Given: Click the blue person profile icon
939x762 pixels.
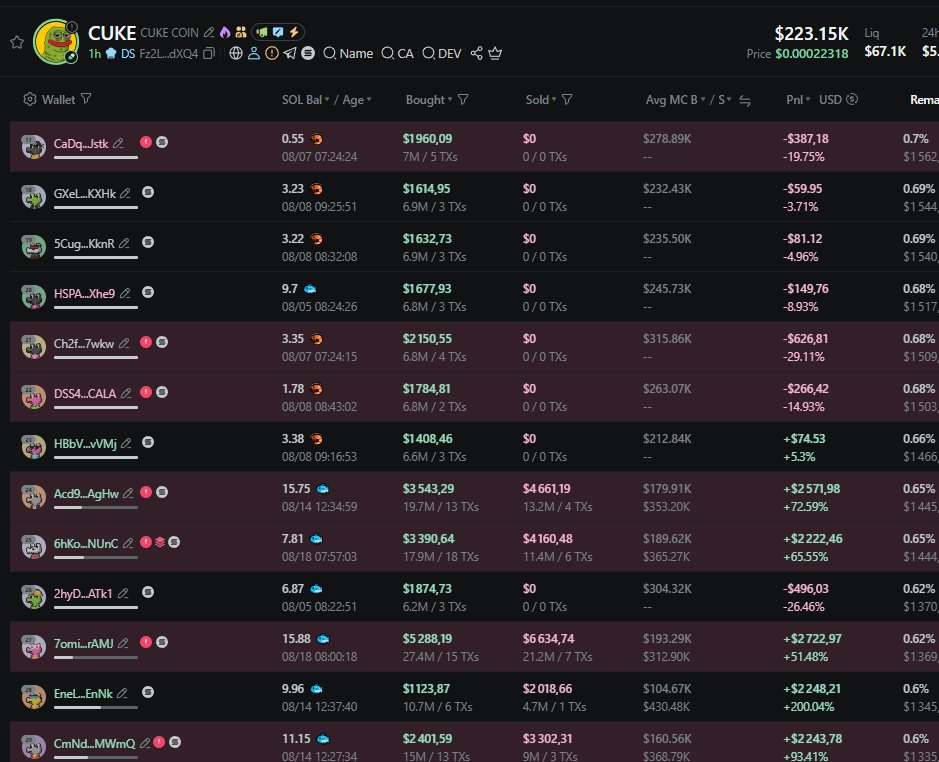Looking at the screenshot, I should click(254, 53).
